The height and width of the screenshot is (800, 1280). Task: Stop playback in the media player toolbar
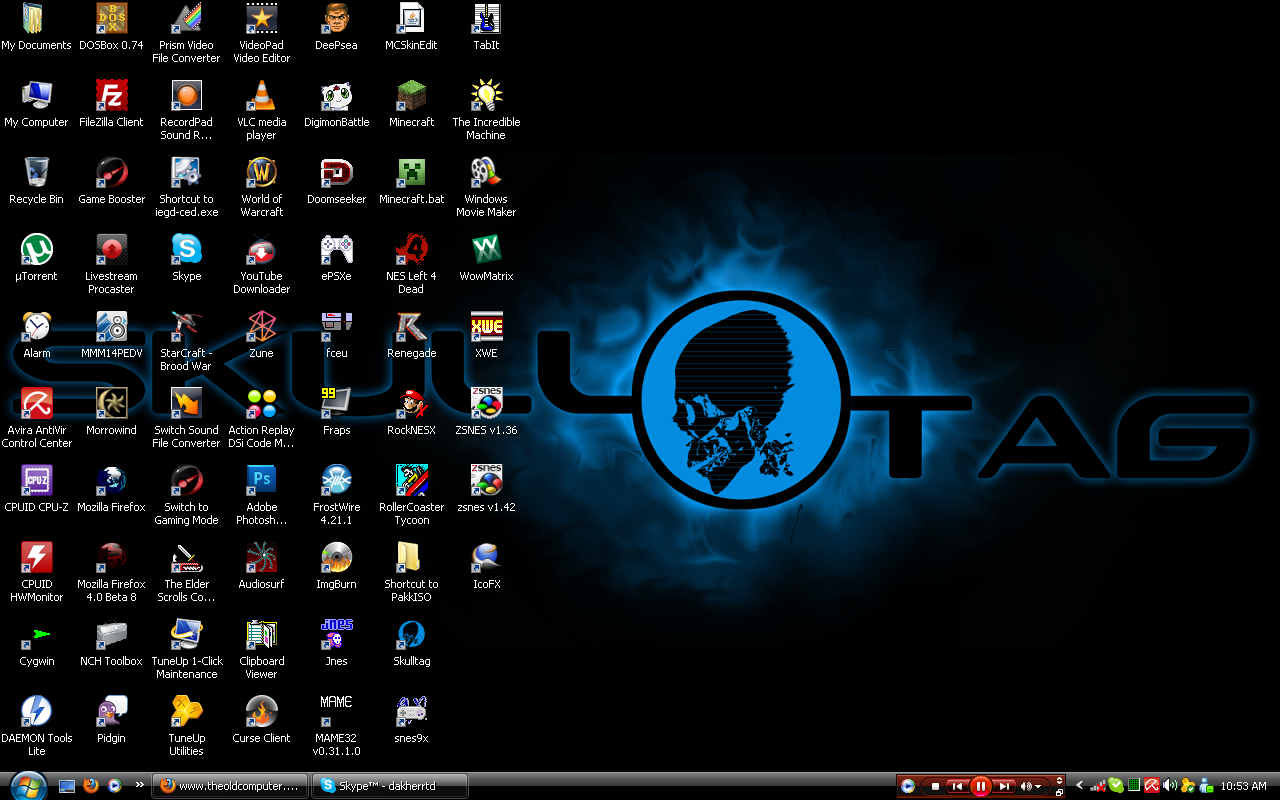pos(935,786)
